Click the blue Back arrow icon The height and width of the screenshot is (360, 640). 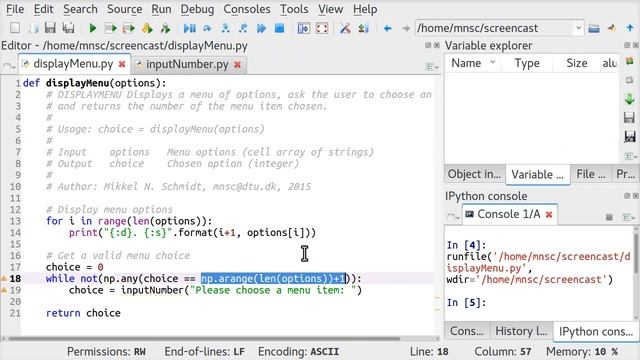click(x=388, y=28)
